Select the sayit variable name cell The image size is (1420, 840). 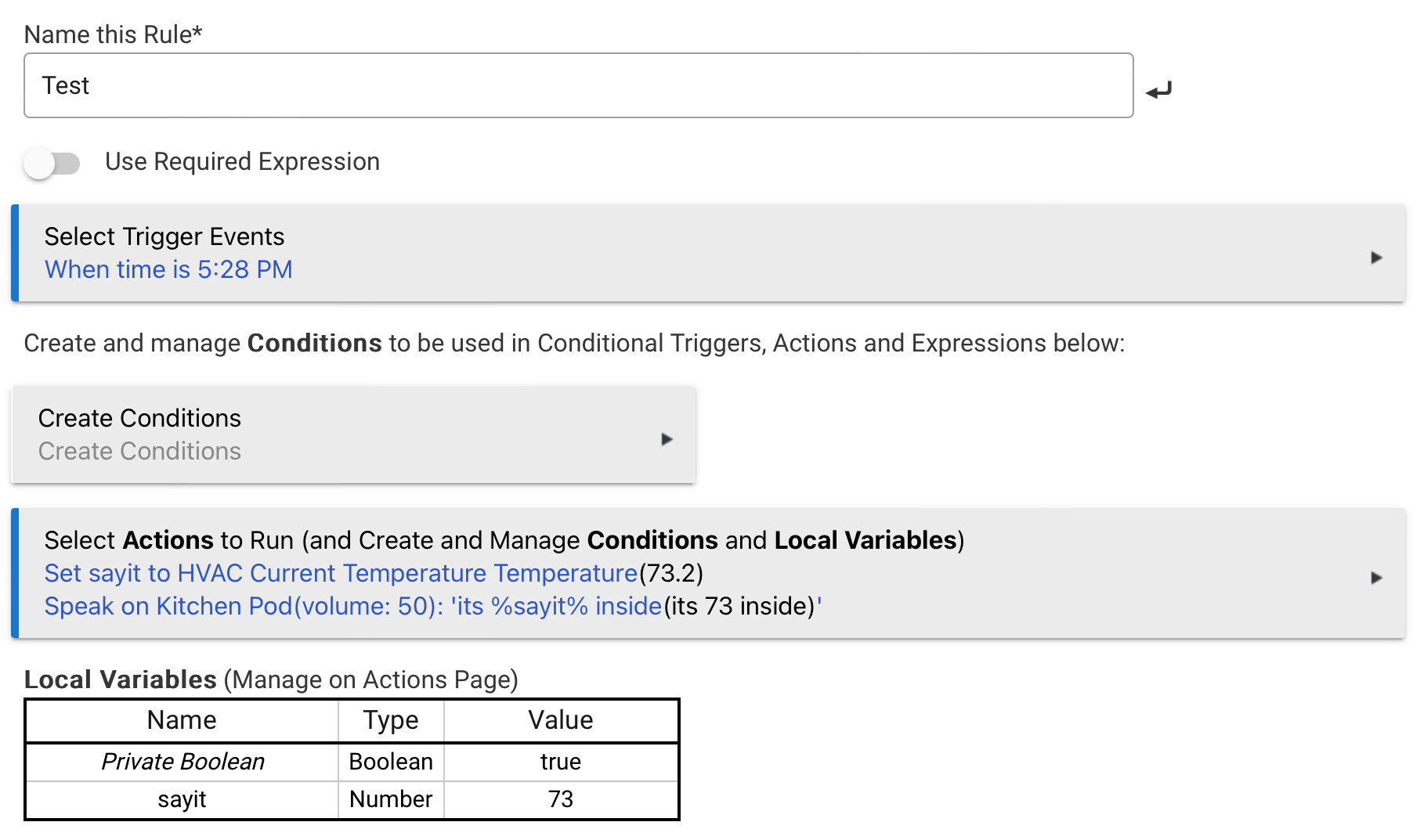click(x=182, y=799)
